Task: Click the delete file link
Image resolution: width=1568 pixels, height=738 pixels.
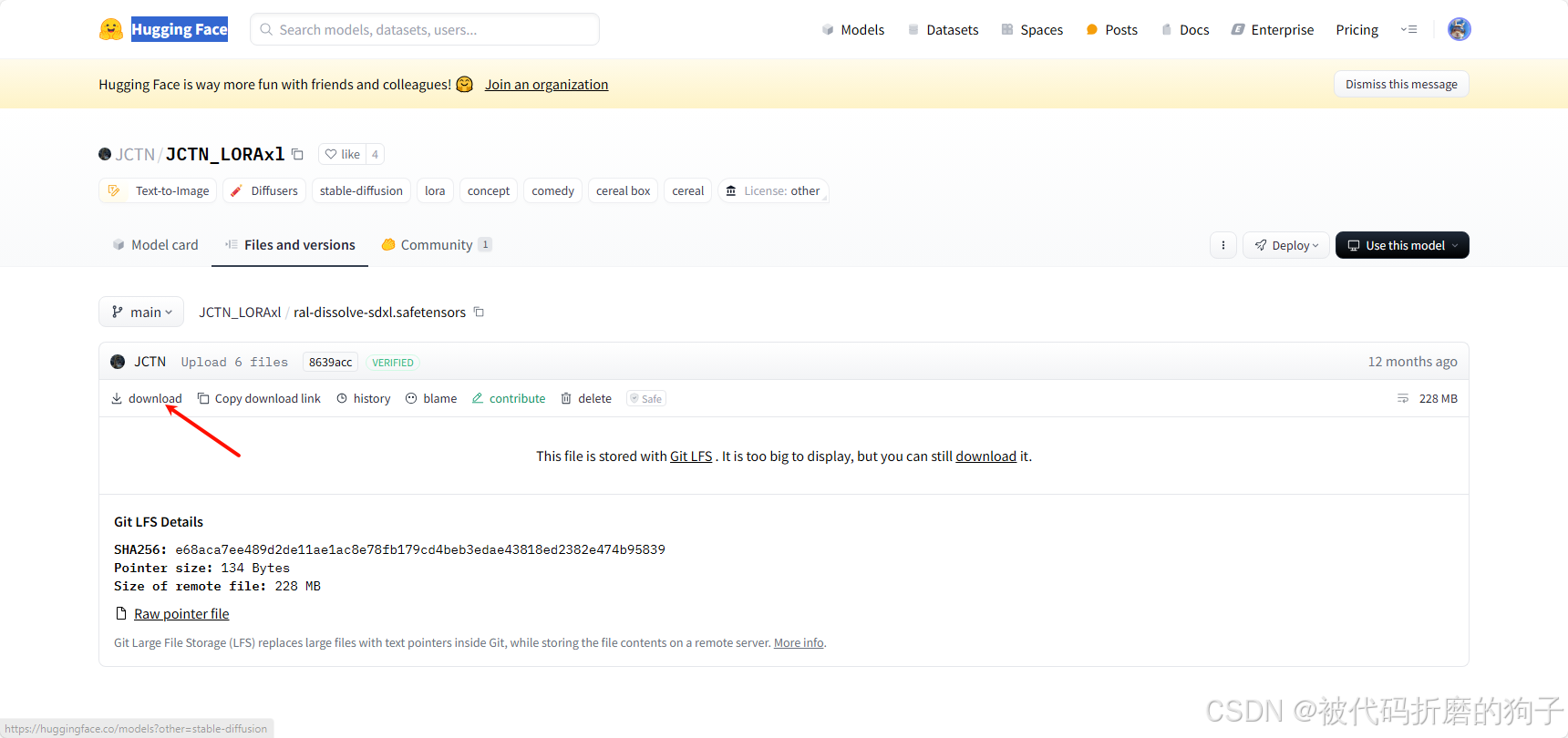Action: pyautogui.click(x=586, y=398)
